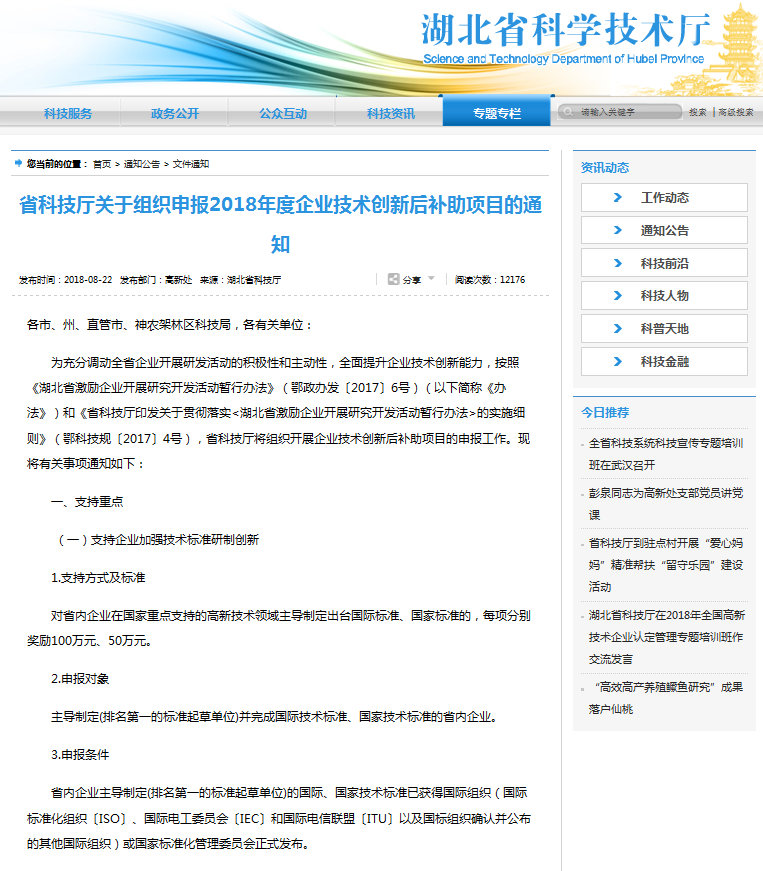Open 高级搜索 advanced search
This screenshot has height=871, width=763.
pos(736,112)
